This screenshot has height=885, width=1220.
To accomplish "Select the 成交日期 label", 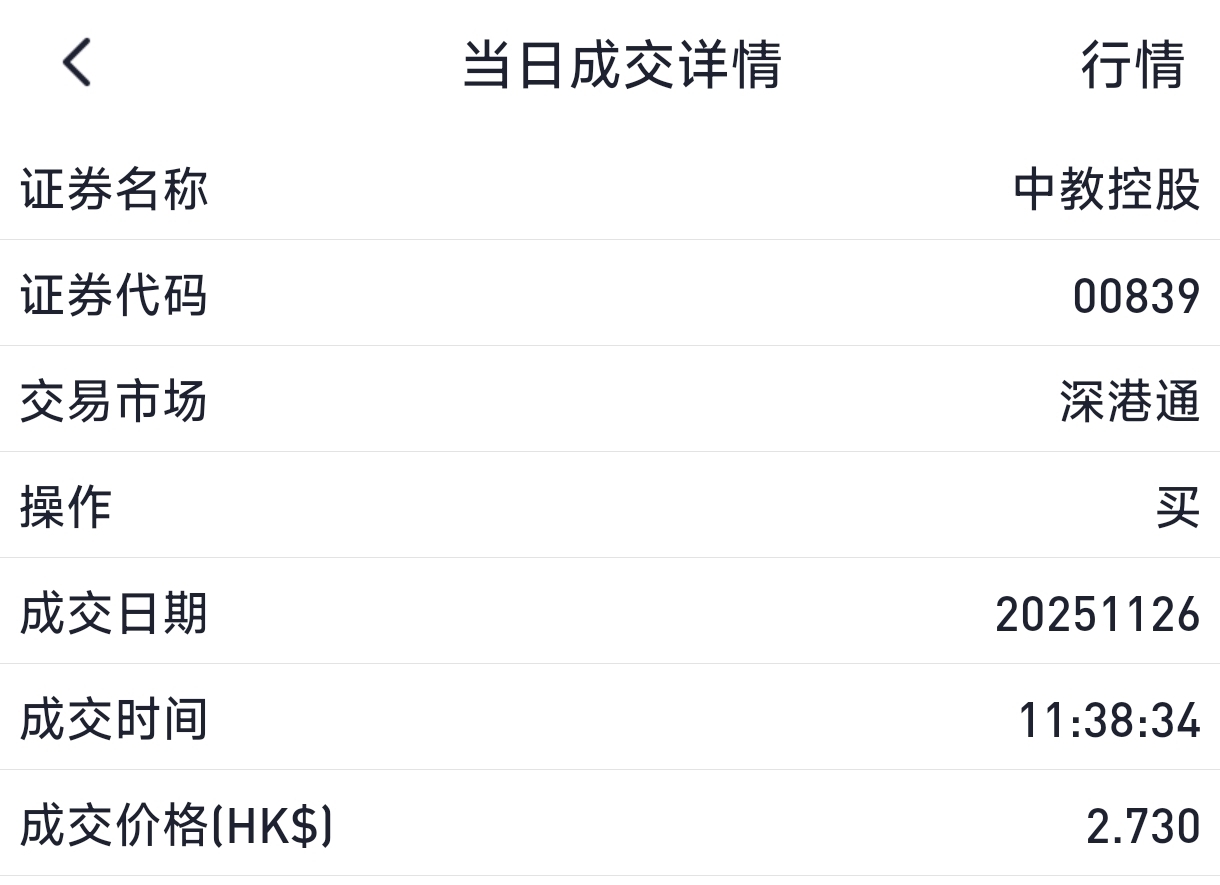I will pos(114,614).
